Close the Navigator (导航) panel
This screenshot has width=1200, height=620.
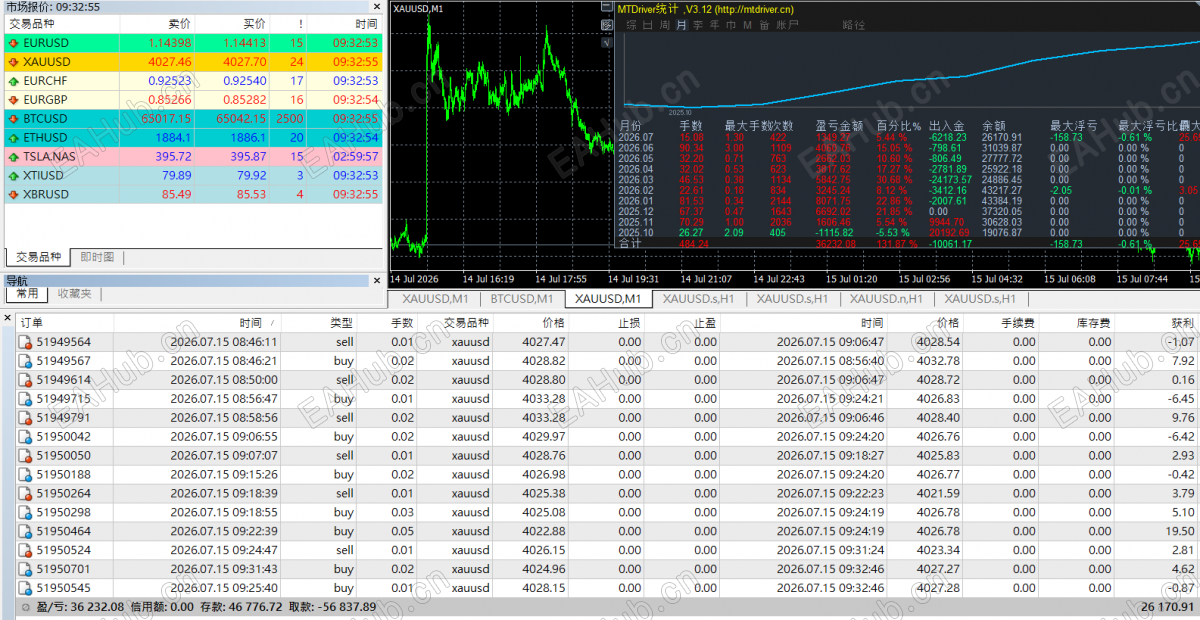(x=376, y=280)
